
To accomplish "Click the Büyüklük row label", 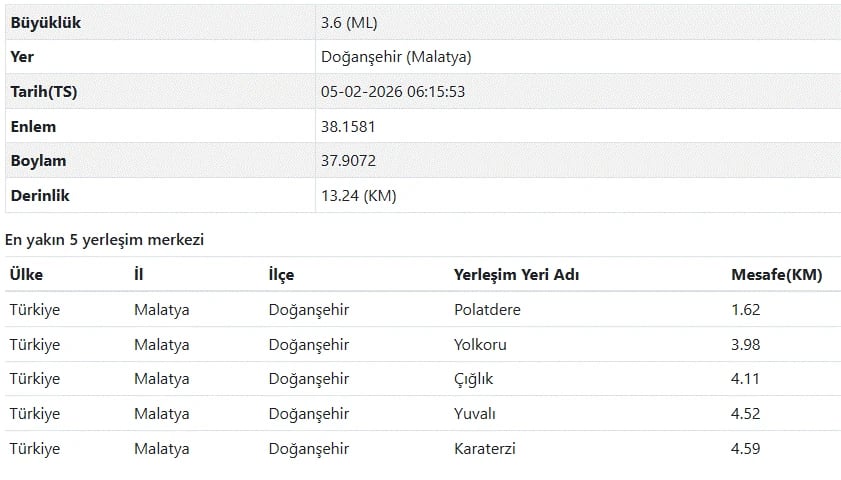I will tap(45, 22).
